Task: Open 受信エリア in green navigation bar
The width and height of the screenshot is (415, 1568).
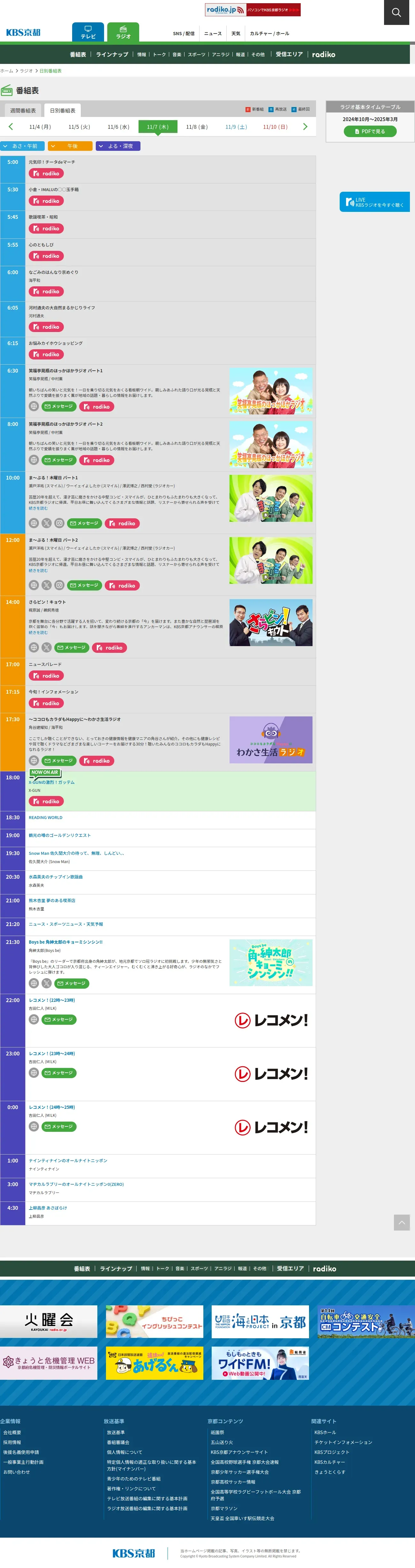Action: pyautogui.click(x=289, y=54)
